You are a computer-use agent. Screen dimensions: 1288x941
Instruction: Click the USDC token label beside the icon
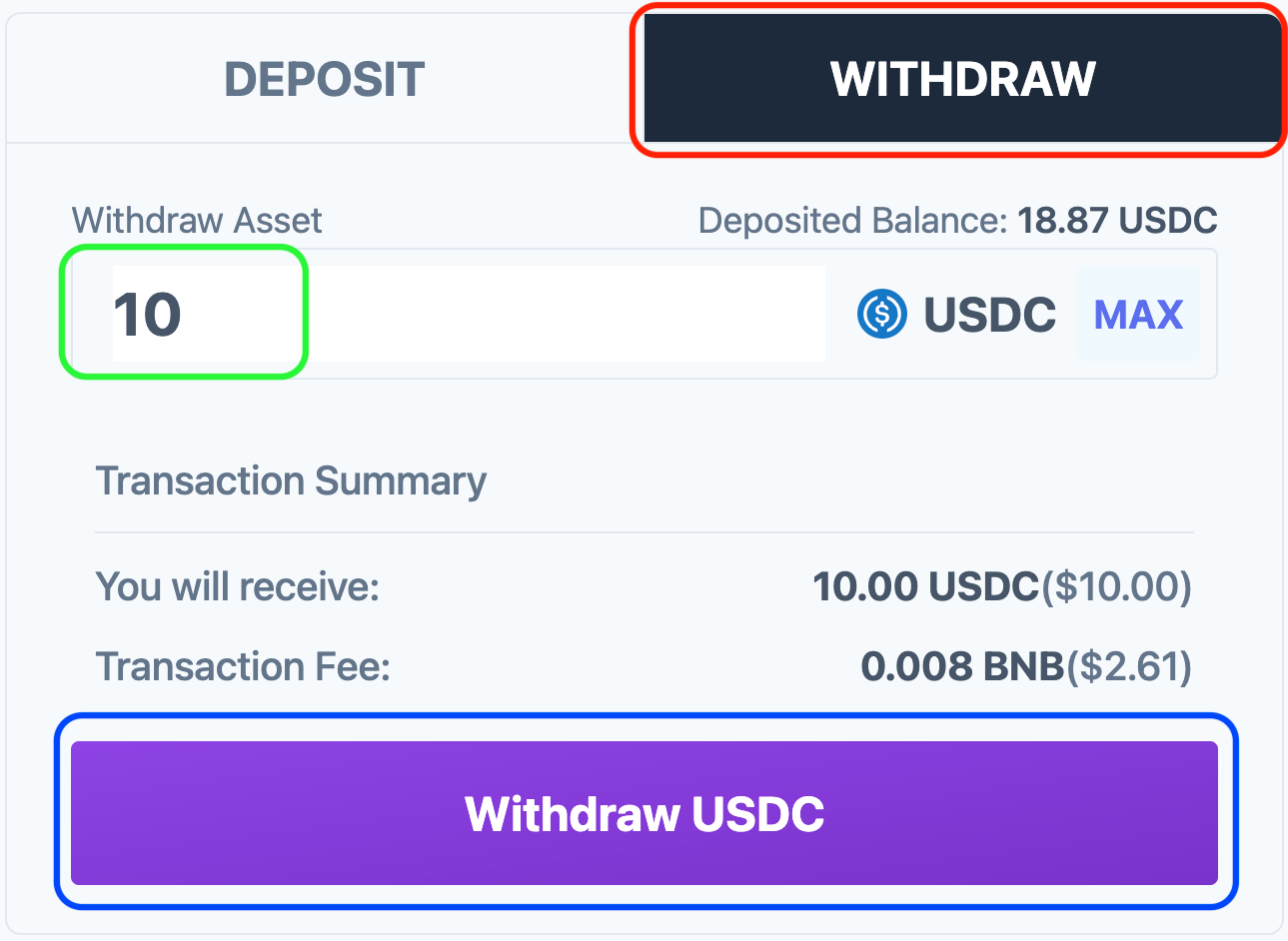click(x=989, y=315)
